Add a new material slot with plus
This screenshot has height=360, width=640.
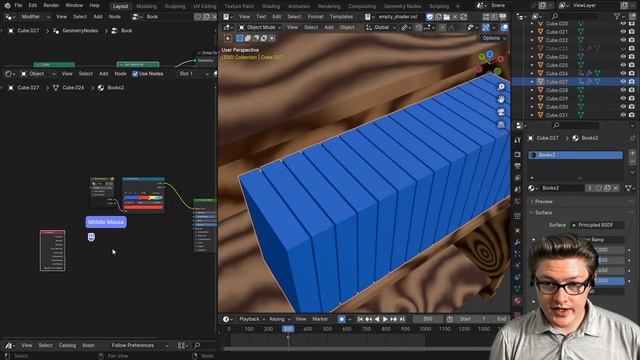(632, 153)
